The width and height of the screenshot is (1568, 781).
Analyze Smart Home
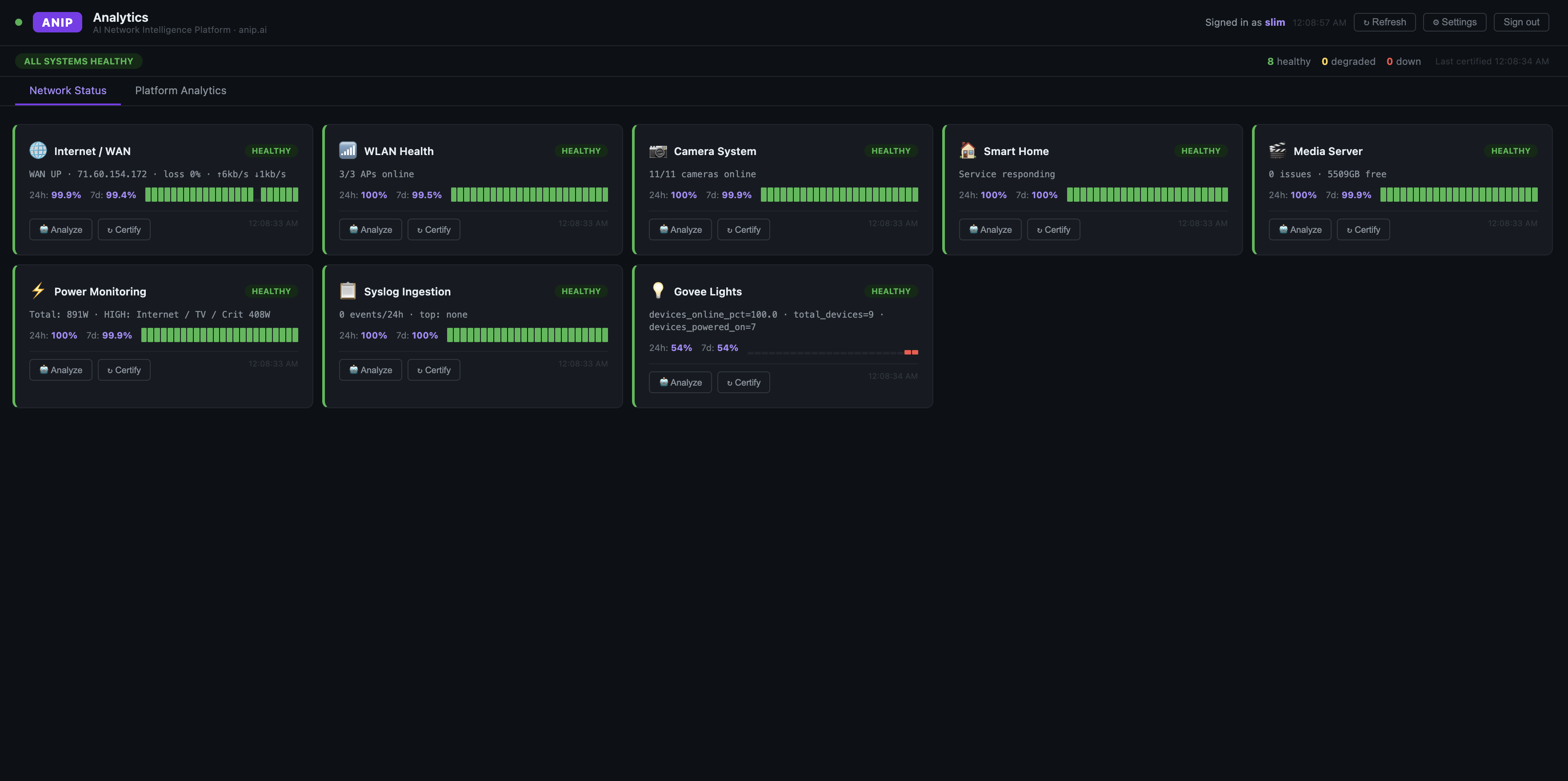click(x=990, y=230)
